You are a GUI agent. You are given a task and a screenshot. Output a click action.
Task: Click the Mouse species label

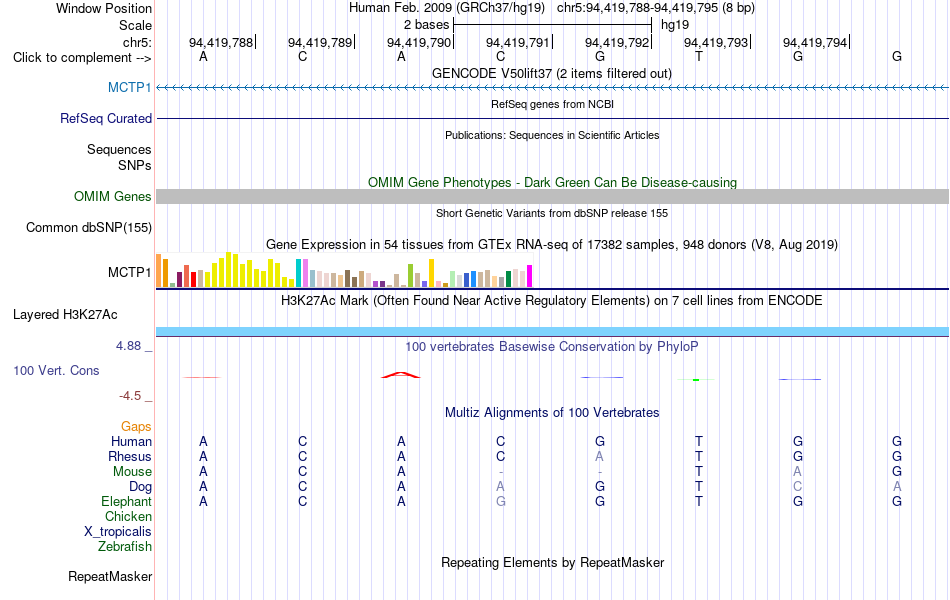(x=132, y=472)
